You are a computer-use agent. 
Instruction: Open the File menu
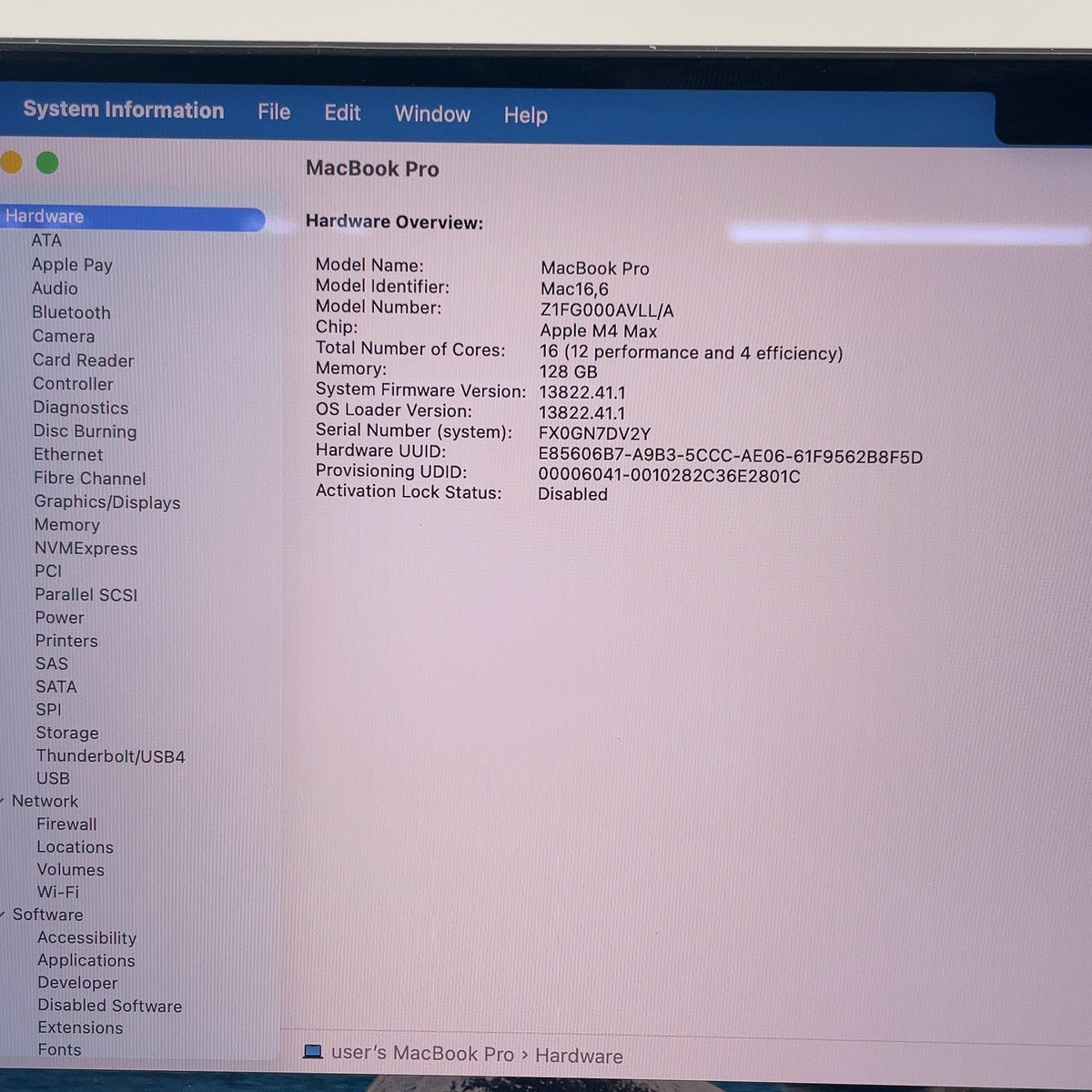(x=274, y=112)
